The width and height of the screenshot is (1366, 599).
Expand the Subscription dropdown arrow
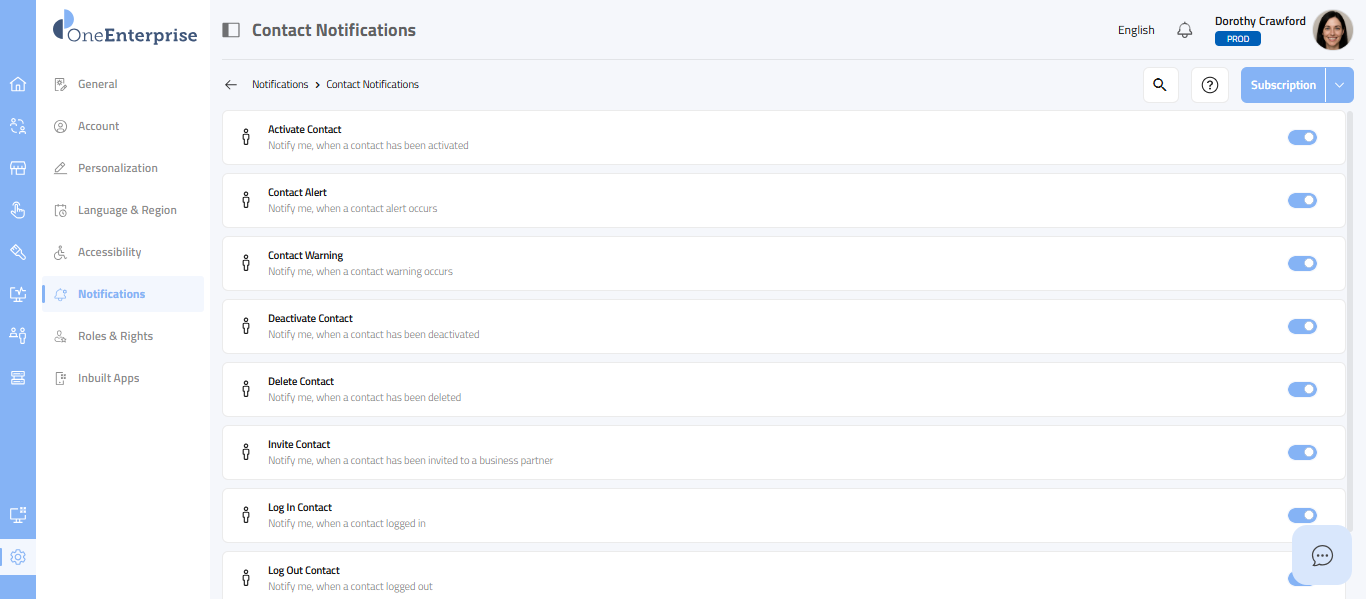click(x=1339, y=85)
